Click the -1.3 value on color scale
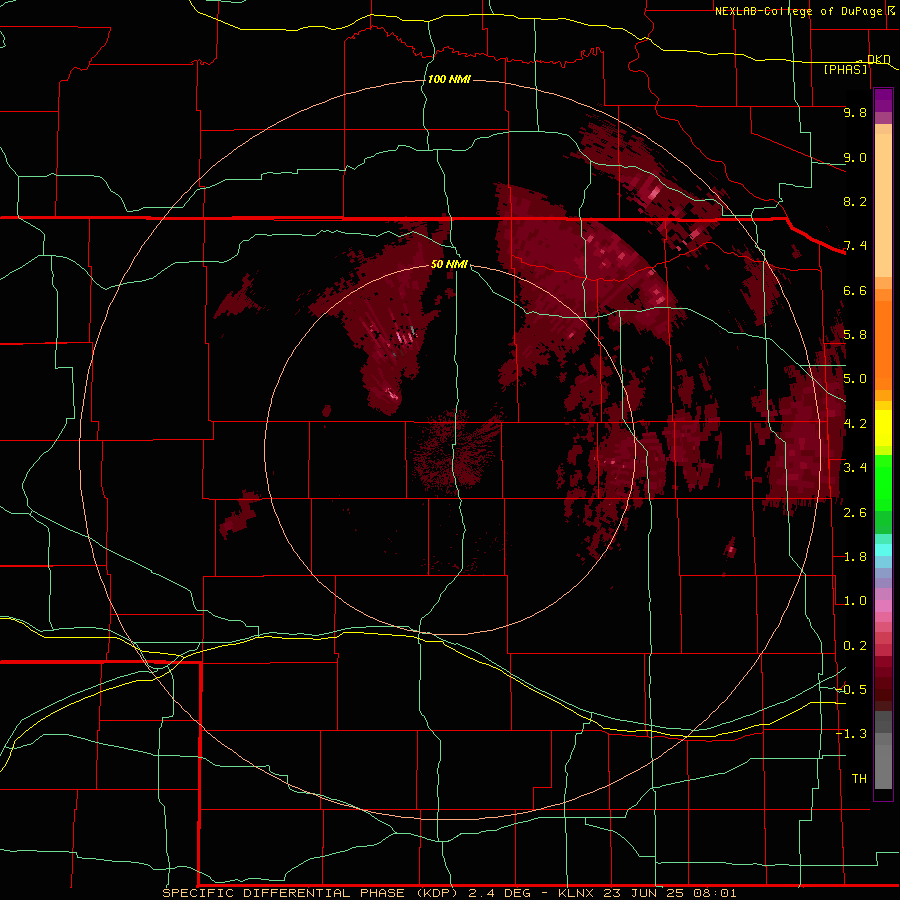The width and height of the screenshot is (900, 900). [x=852, y=734]
